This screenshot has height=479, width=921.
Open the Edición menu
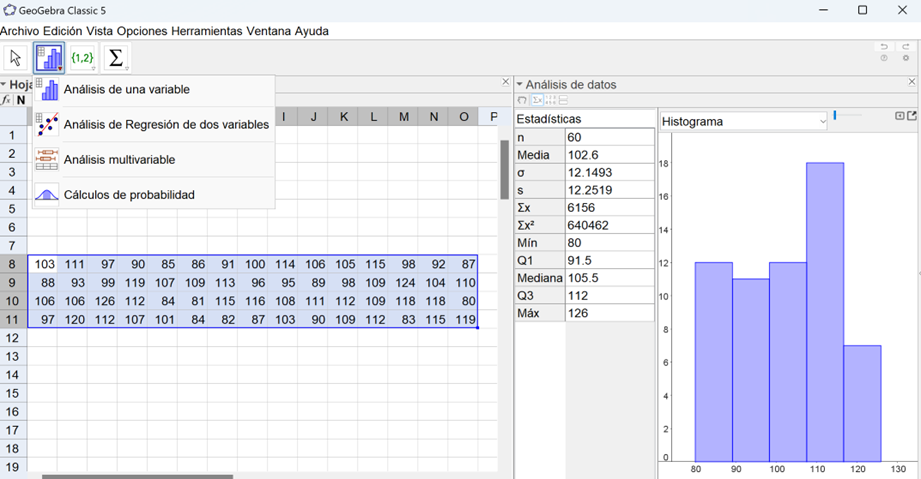63,31
